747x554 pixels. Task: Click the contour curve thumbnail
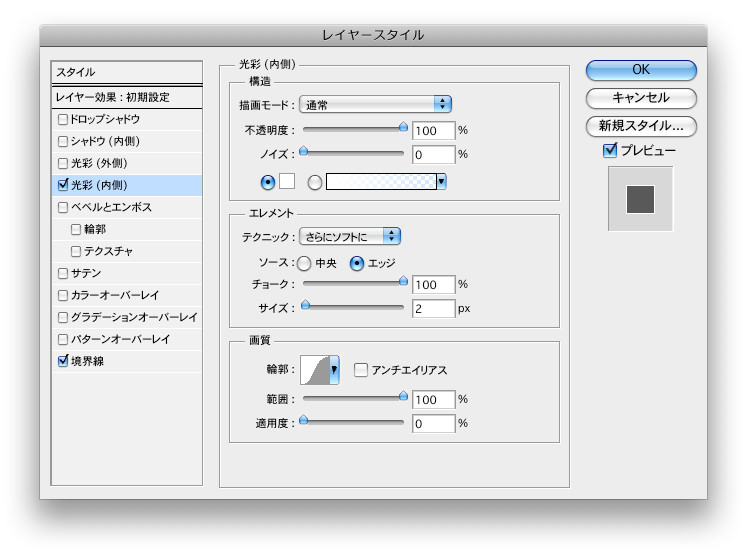pyautogui.click(x=315, y=370)
